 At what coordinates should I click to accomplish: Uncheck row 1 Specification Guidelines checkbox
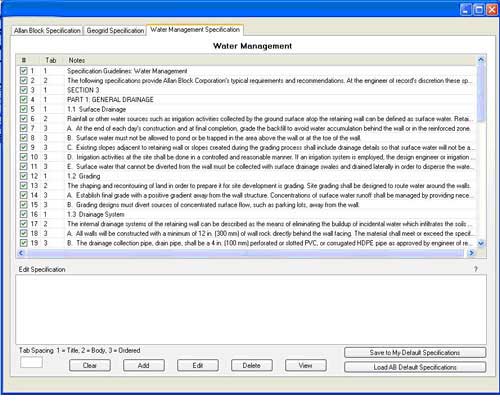(x=23, y=71)
